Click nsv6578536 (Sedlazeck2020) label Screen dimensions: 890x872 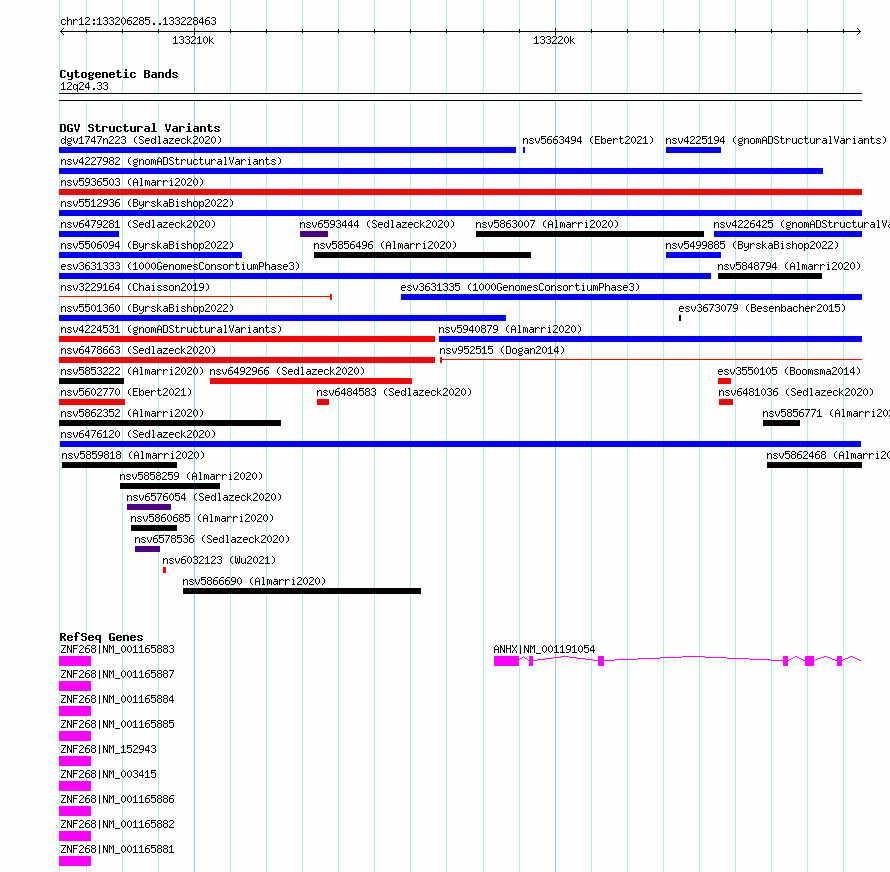click(x=212, y=539)
